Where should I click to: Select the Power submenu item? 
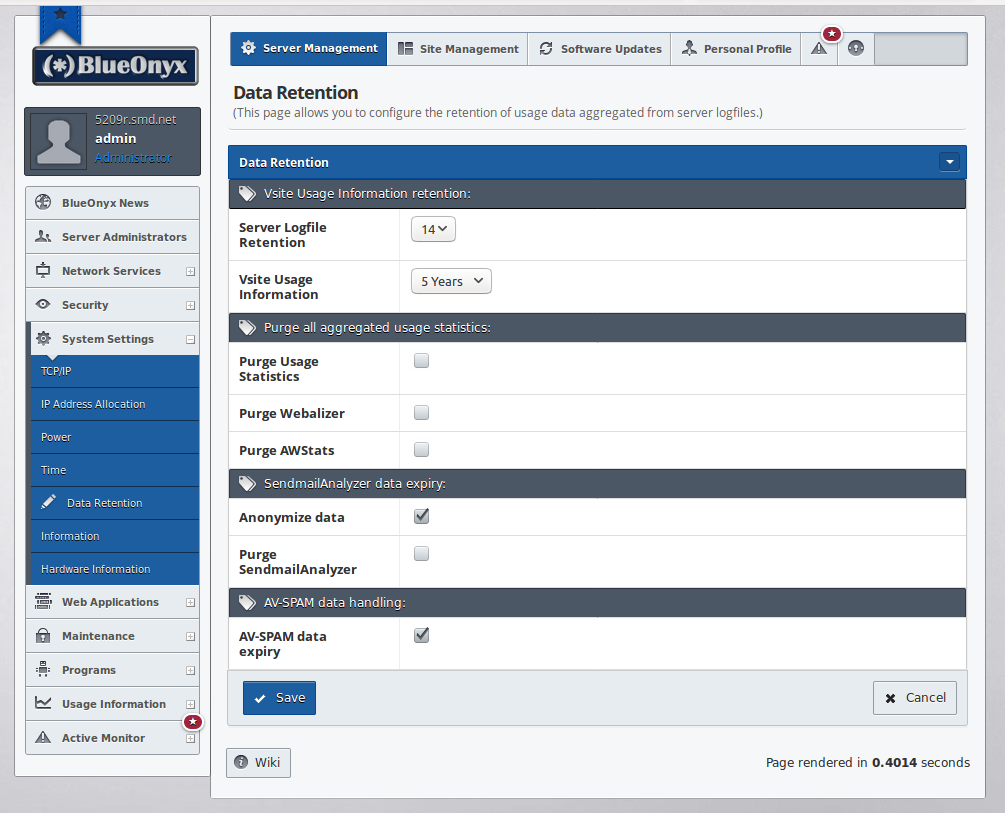pos(115,437)
